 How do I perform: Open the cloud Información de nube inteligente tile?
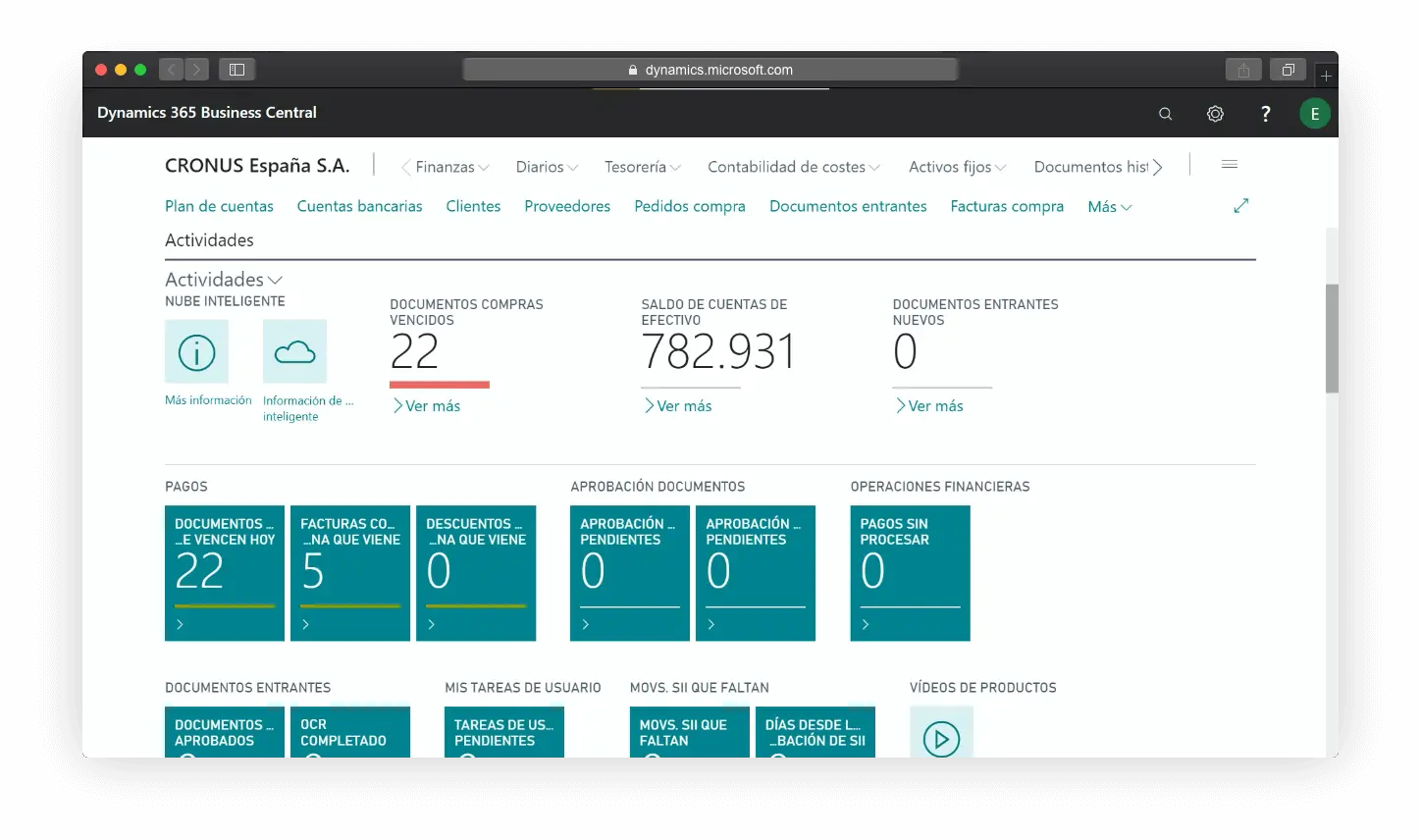294,351
